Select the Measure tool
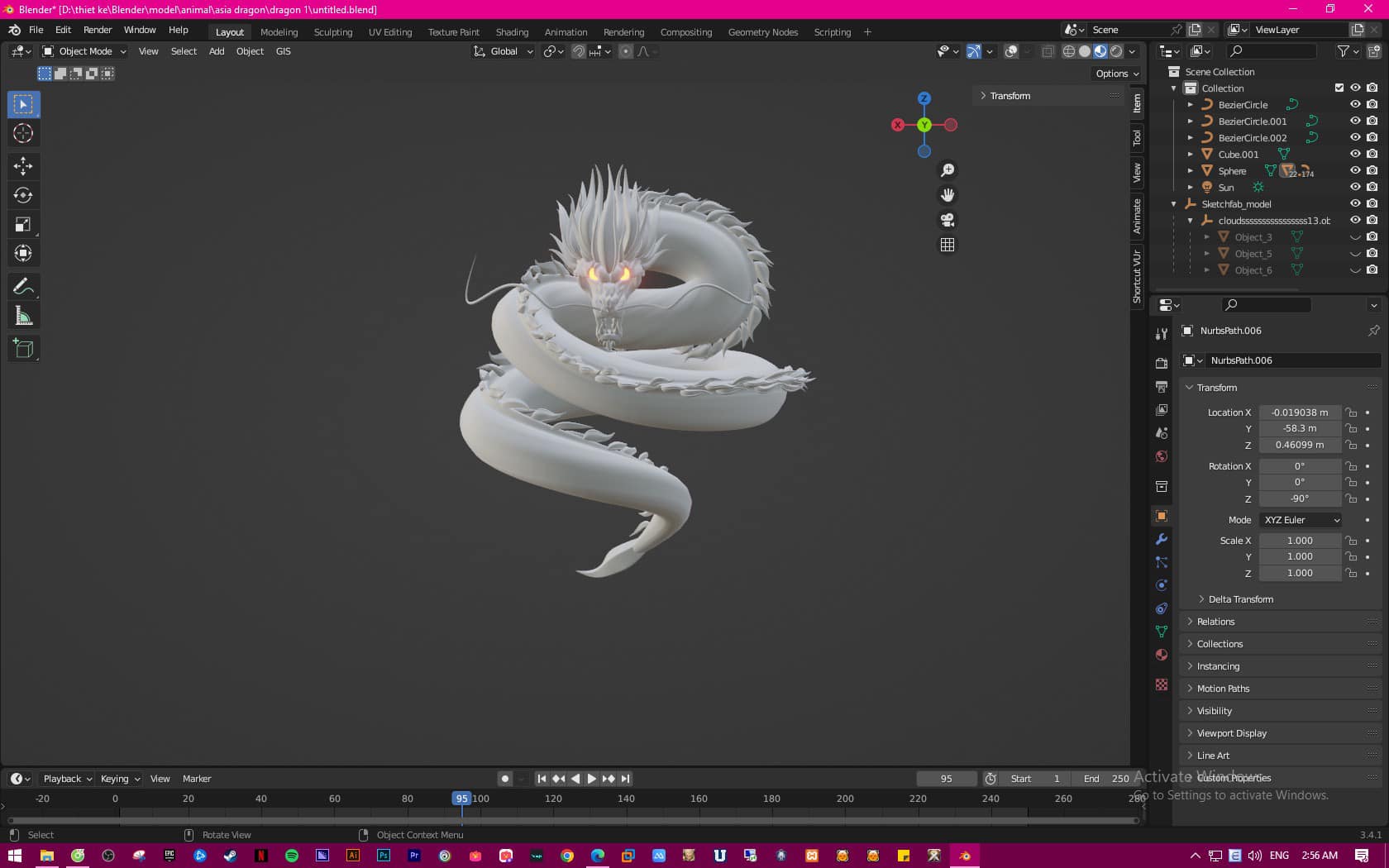 pos(23,316)
